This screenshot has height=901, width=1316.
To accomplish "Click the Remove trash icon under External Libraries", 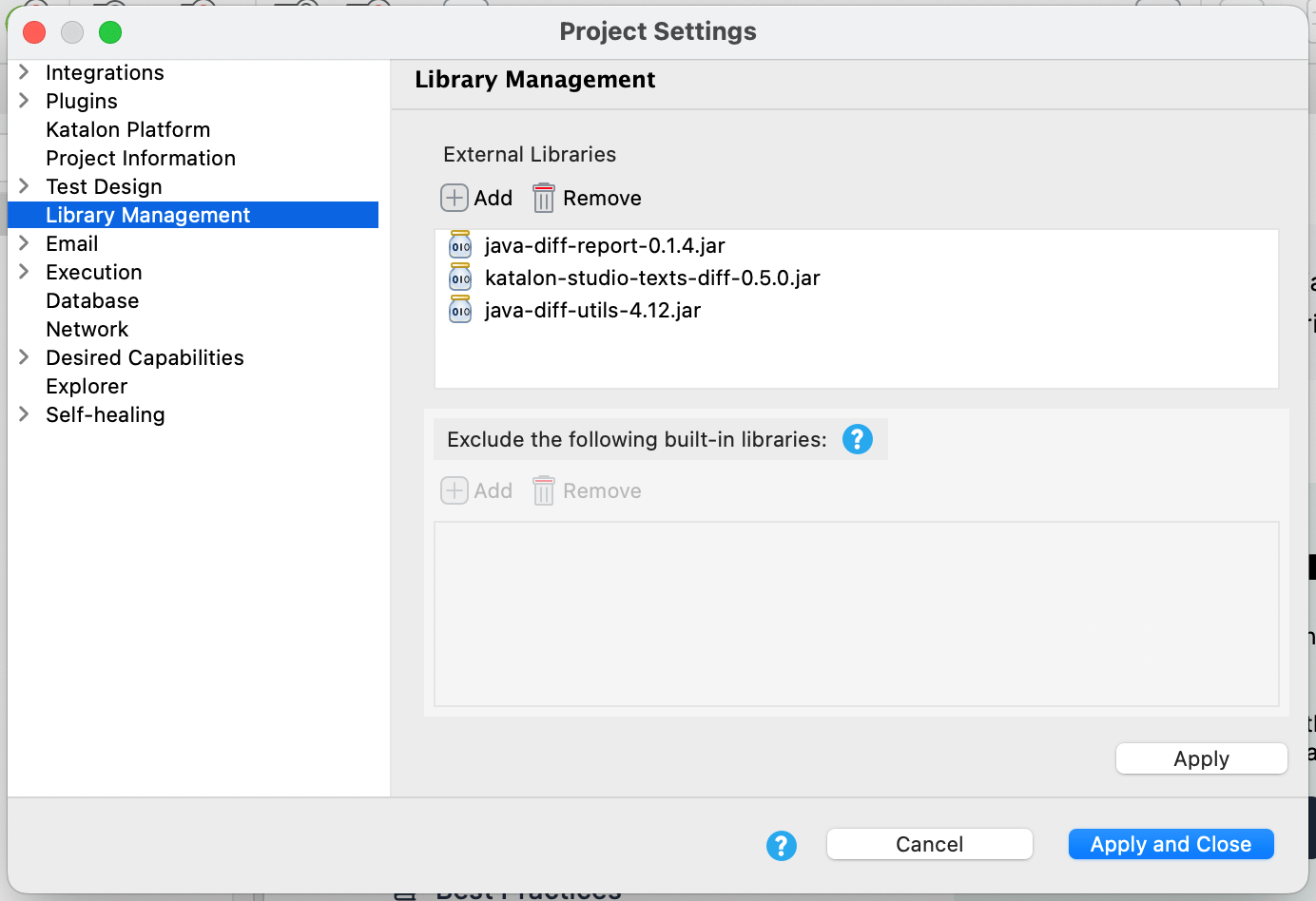I will (x=543, y=198).
